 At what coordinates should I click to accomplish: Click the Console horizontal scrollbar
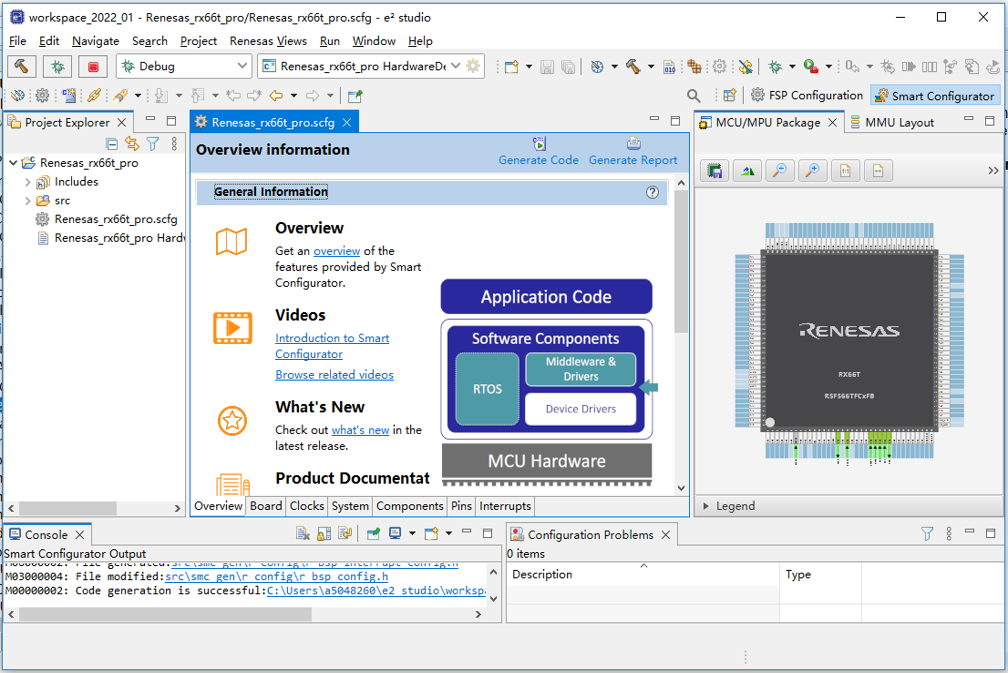(x=165, y=615)
